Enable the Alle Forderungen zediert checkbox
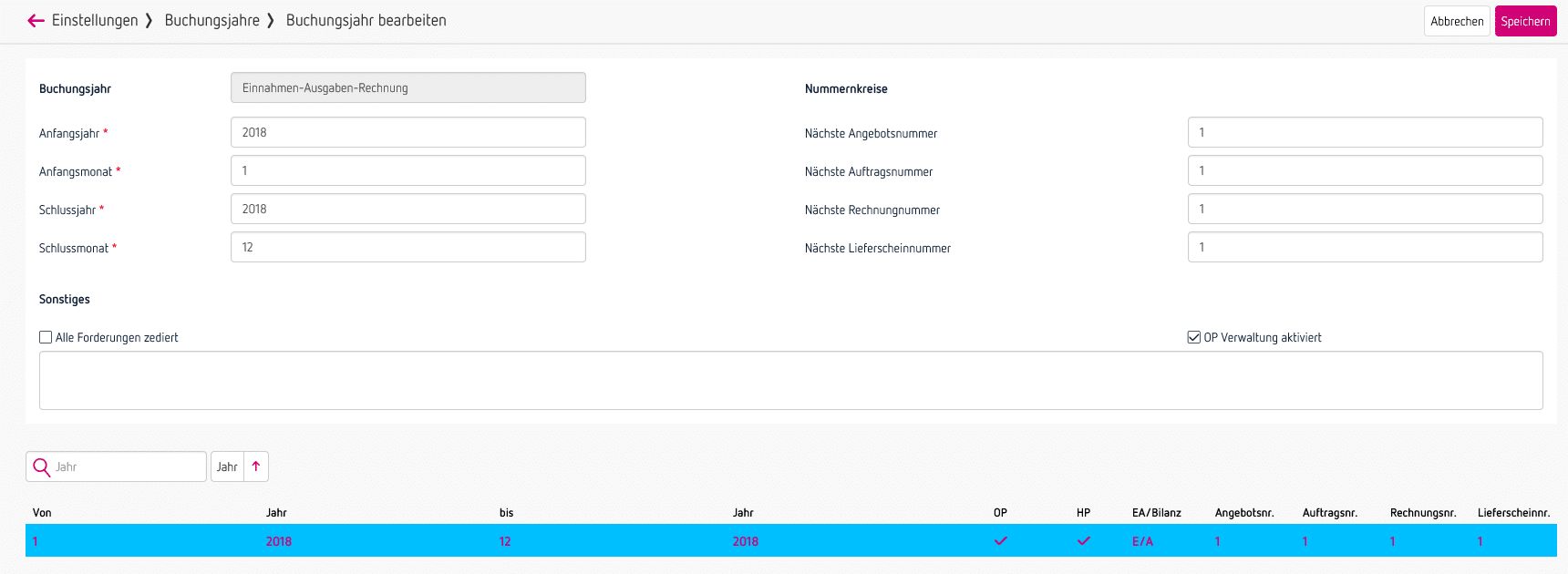The height and width of the screenshot is (574, 1568). pyautogui.click(x=46, y=337)
